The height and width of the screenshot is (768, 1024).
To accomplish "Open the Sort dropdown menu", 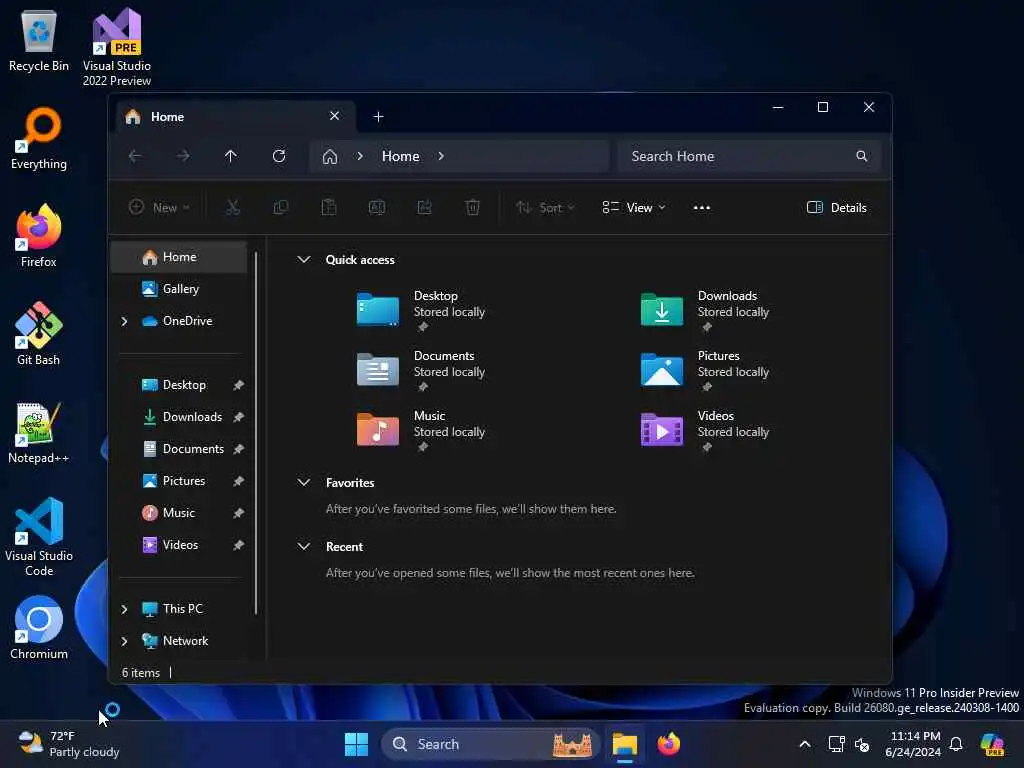I will (x=545, y=208).
